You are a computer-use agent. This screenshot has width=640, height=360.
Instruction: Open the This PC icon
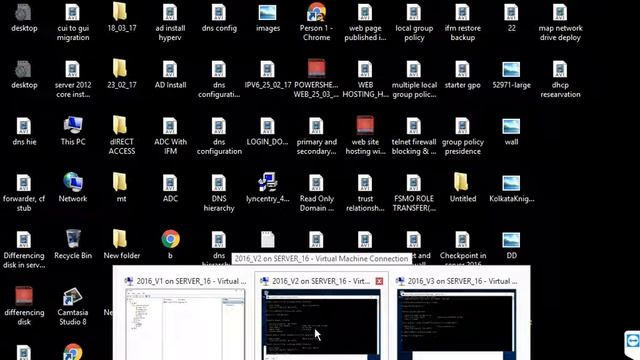73,126
